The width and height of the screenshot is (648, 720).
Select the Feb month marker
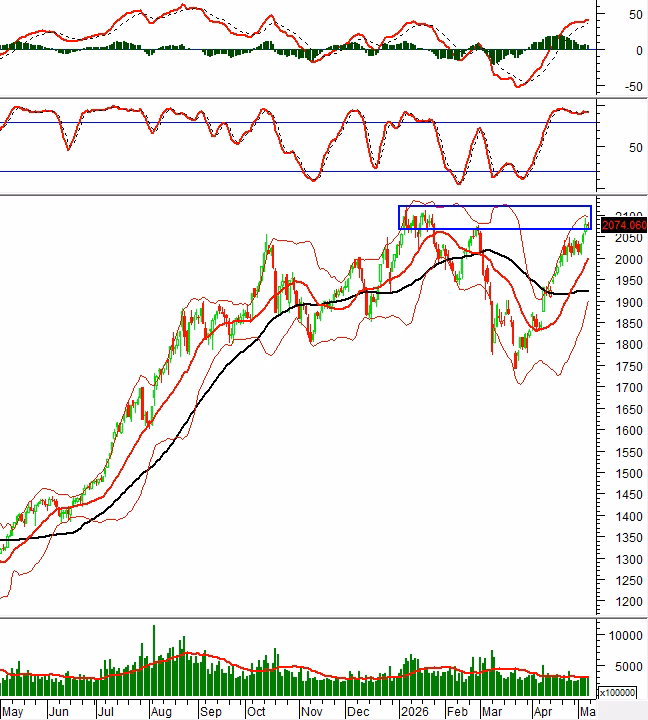(457, 712)
